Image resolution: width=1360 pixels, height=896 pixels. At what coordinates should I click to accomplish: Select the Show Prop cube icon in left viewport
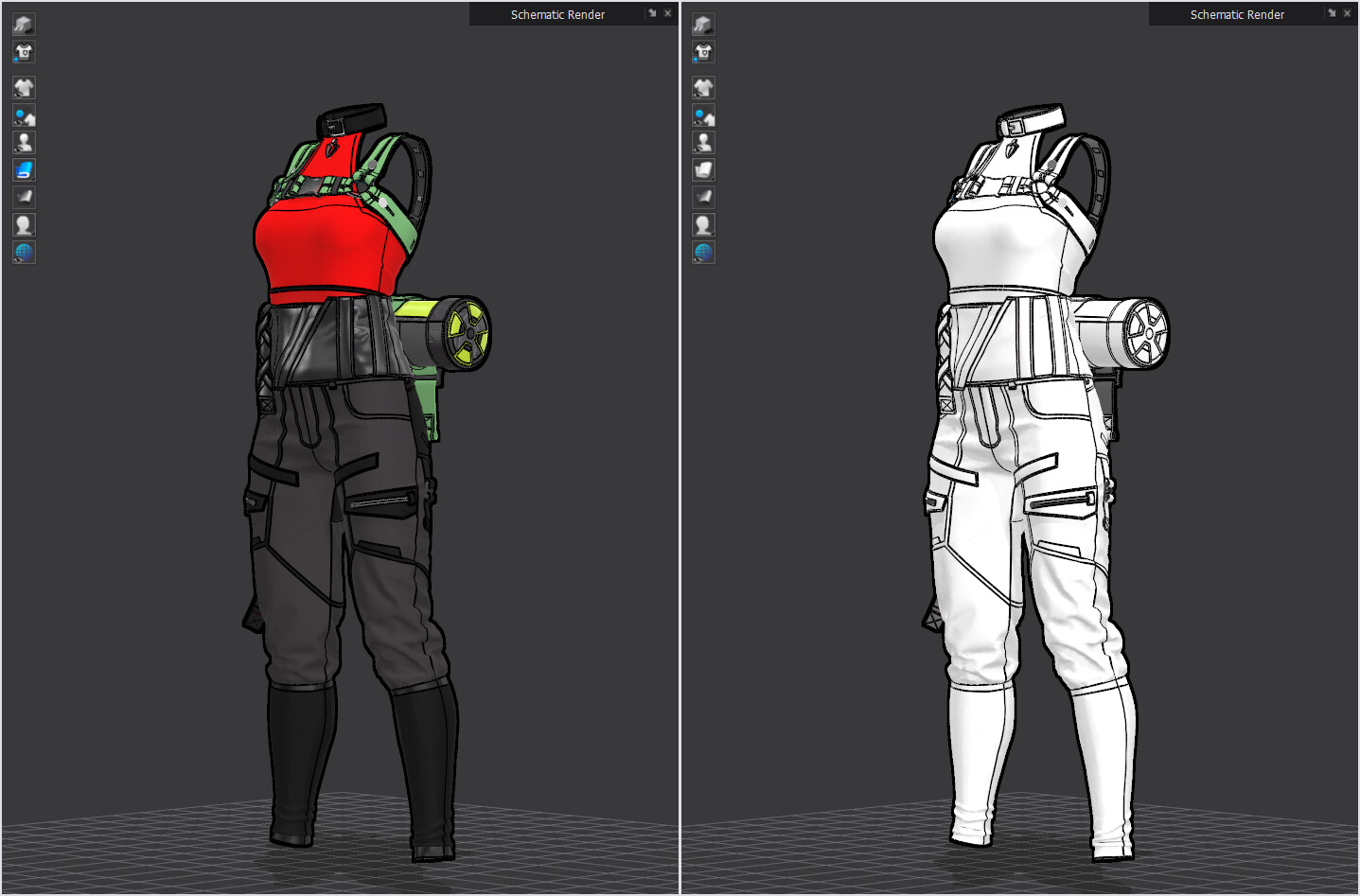(x=24, y=24)
